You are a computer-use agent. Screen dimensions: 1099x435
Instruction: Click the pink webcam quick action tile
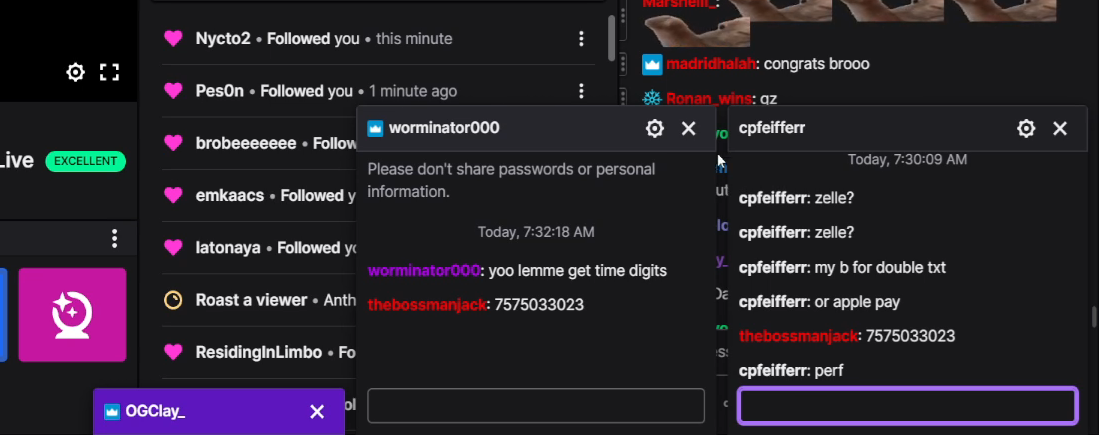(72, 315)
